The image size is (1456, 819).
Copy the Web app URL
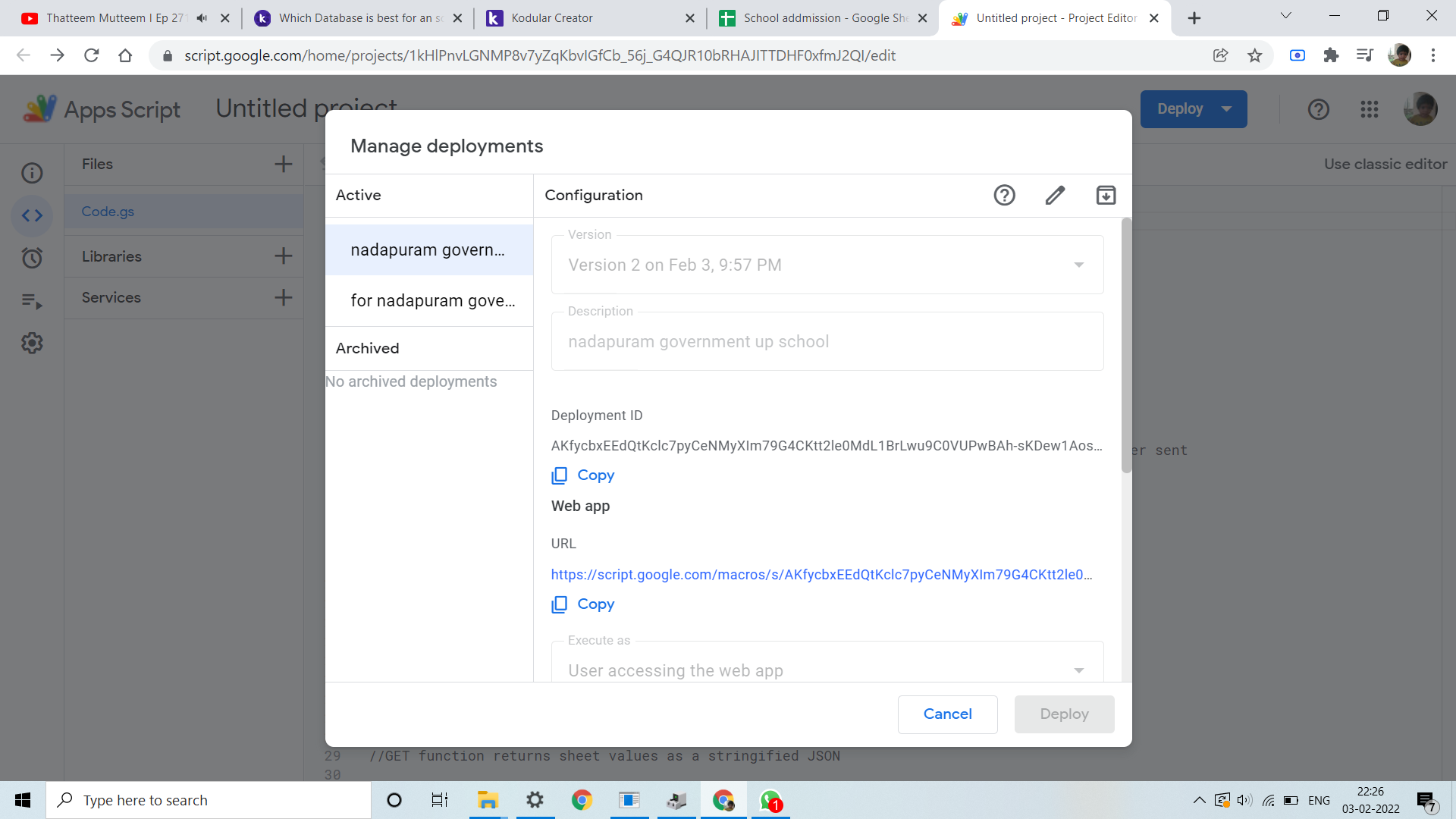(583, 604)
